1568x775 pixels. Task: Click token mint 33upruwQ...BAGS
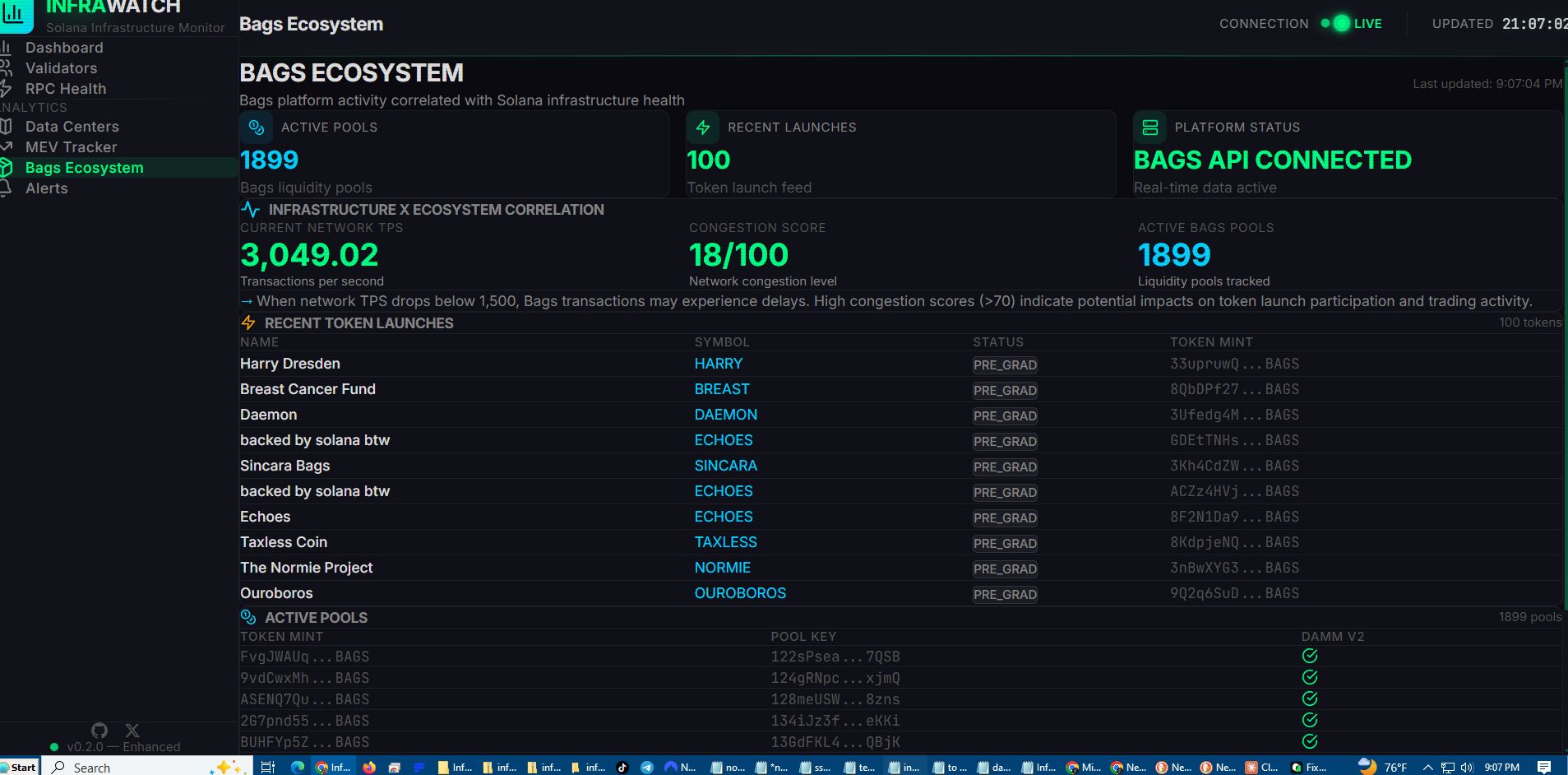point(1235,364)
